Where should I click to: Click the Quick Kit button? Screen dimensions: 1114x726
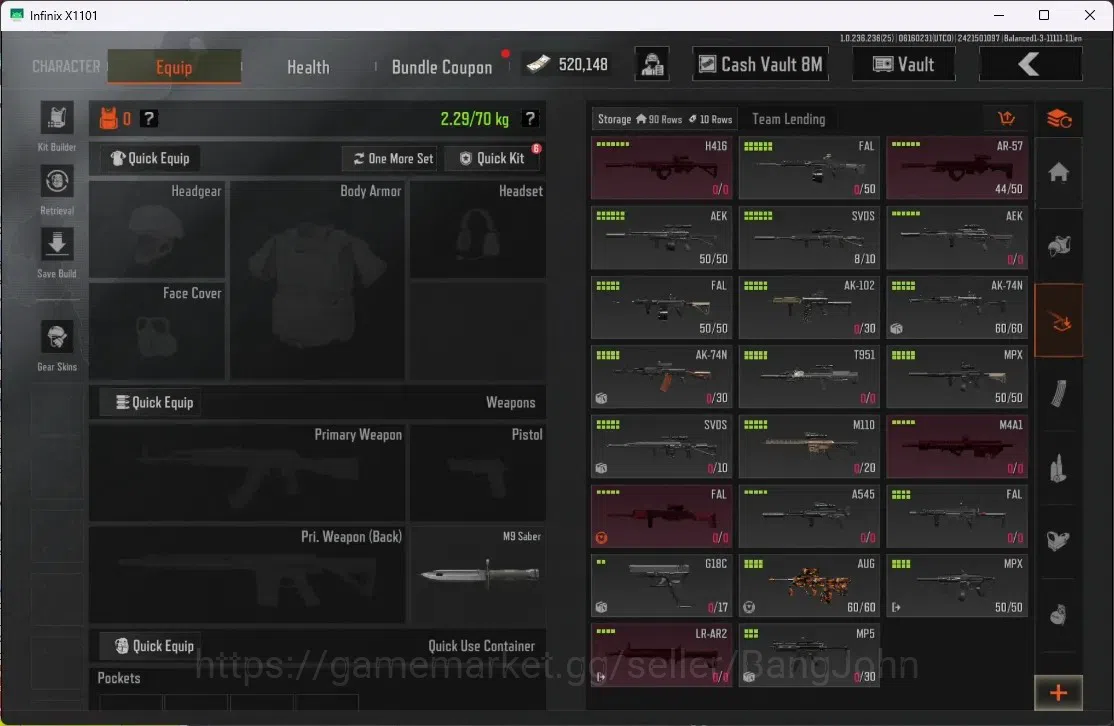point(492,158)
